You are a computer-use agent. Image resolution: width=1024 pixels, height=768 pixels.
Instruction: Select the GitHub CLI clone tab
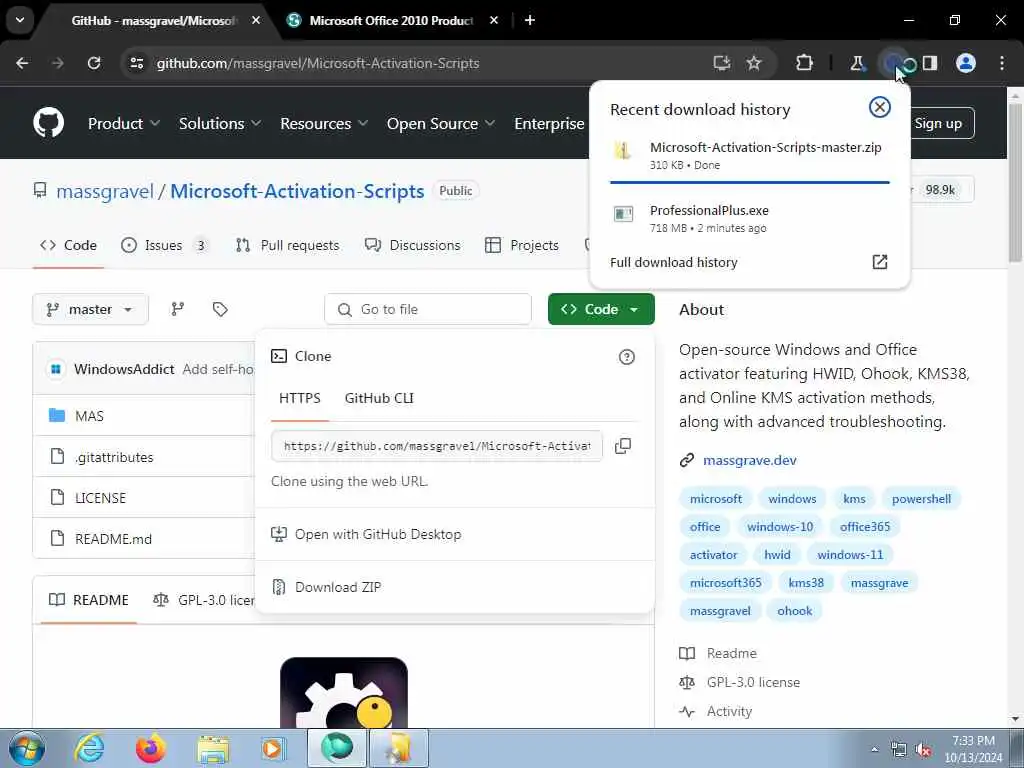379,398
